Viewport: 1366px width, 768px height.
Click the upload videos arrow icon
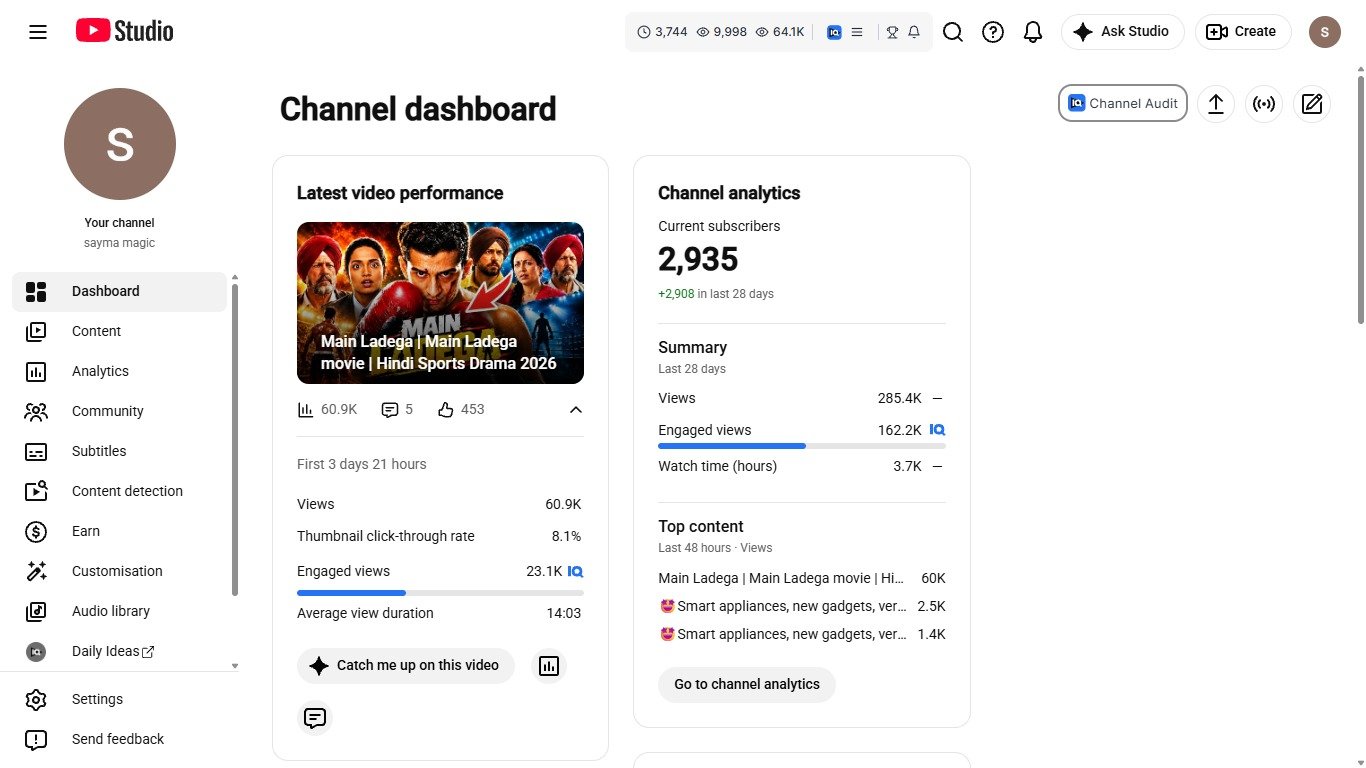[x=1216, y=103]
